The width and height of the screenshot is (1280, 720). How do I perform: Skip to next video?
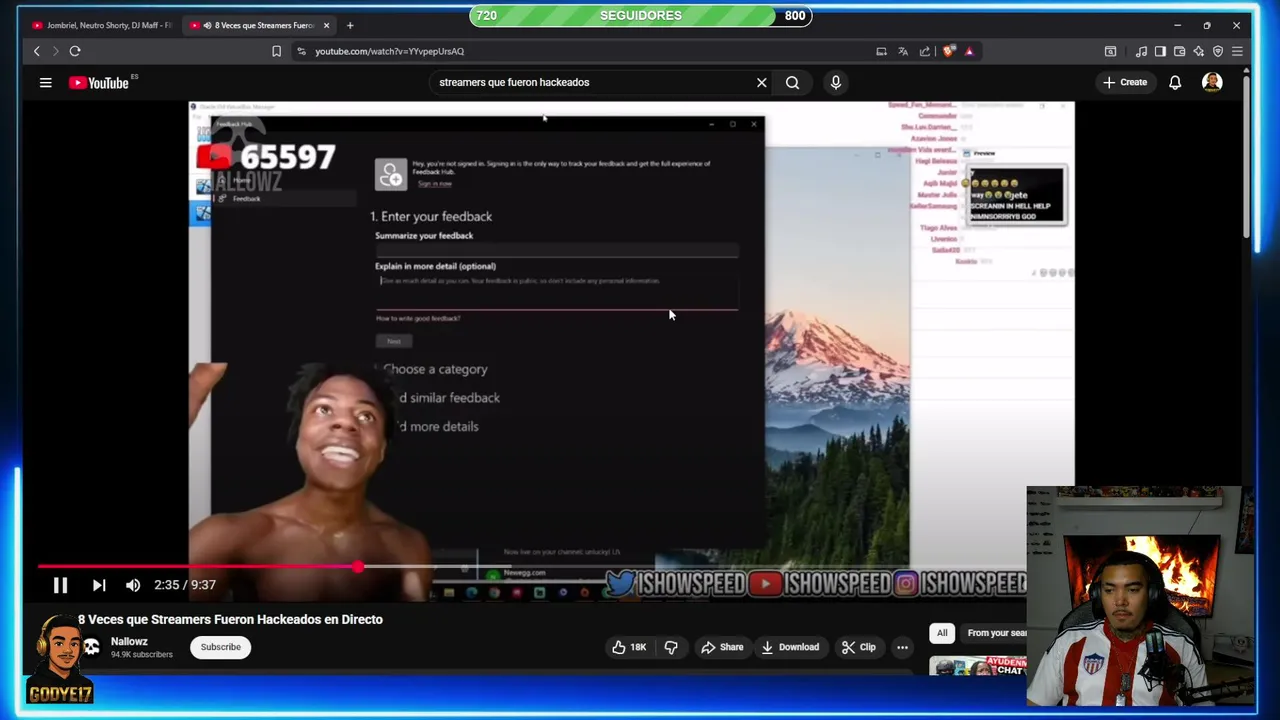click(x=99, y=585)
